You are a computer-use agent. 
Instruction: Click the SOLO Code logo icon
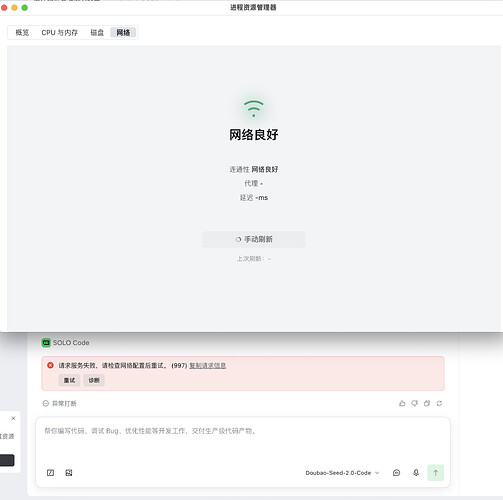(46, 343)
